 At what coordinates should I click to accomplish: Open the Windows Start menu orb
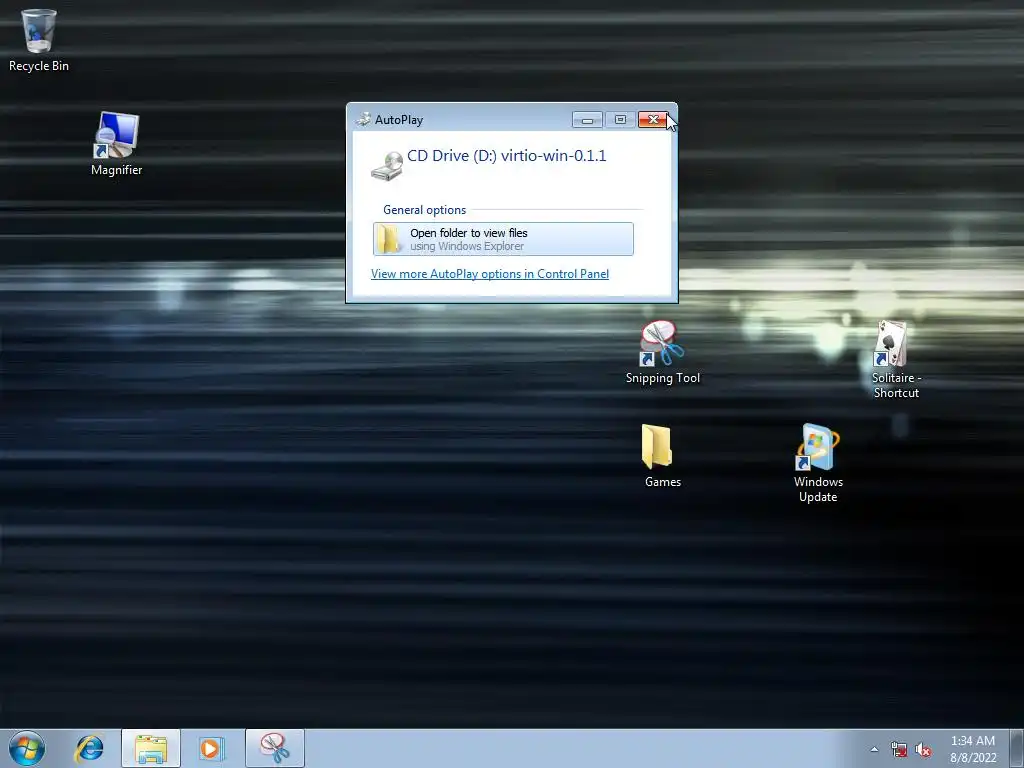tap(27, 748)
